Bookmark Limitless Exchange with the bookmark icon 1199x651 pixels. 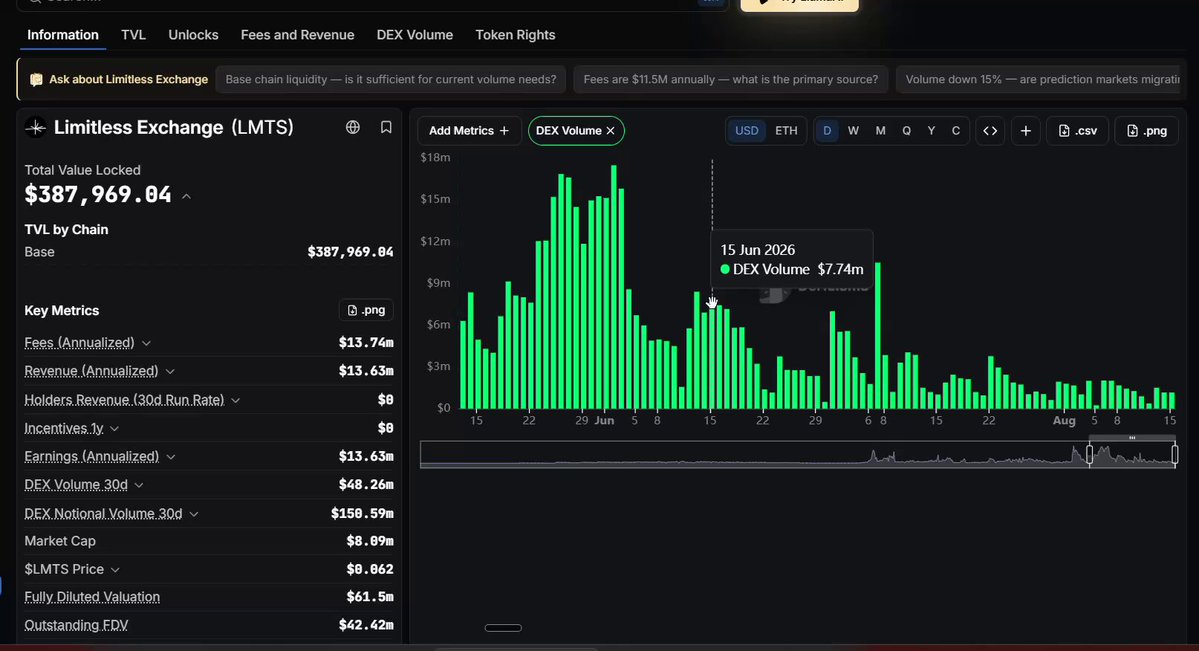(x=386, y=128)
